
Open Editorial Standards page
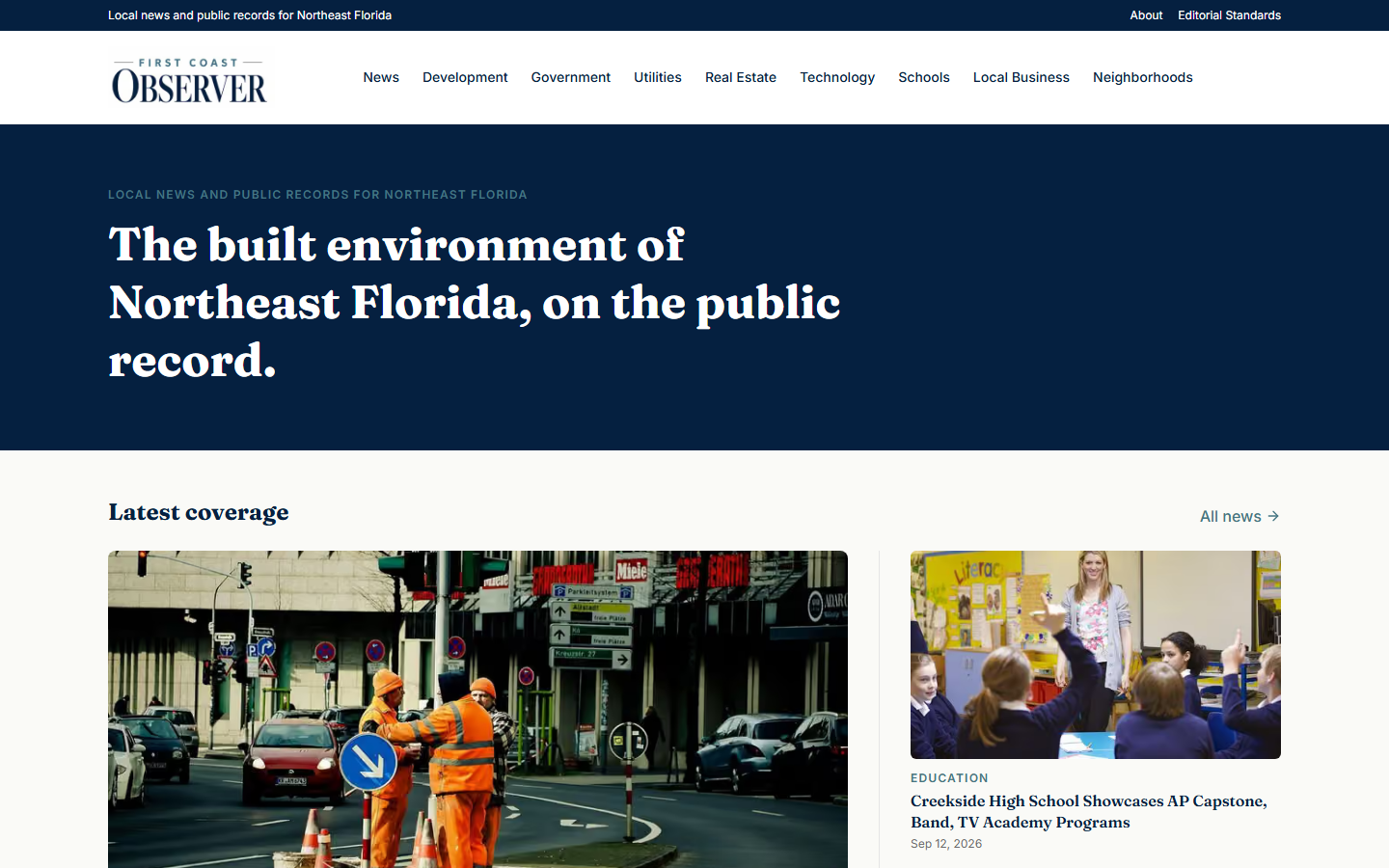click(1229, 15)
